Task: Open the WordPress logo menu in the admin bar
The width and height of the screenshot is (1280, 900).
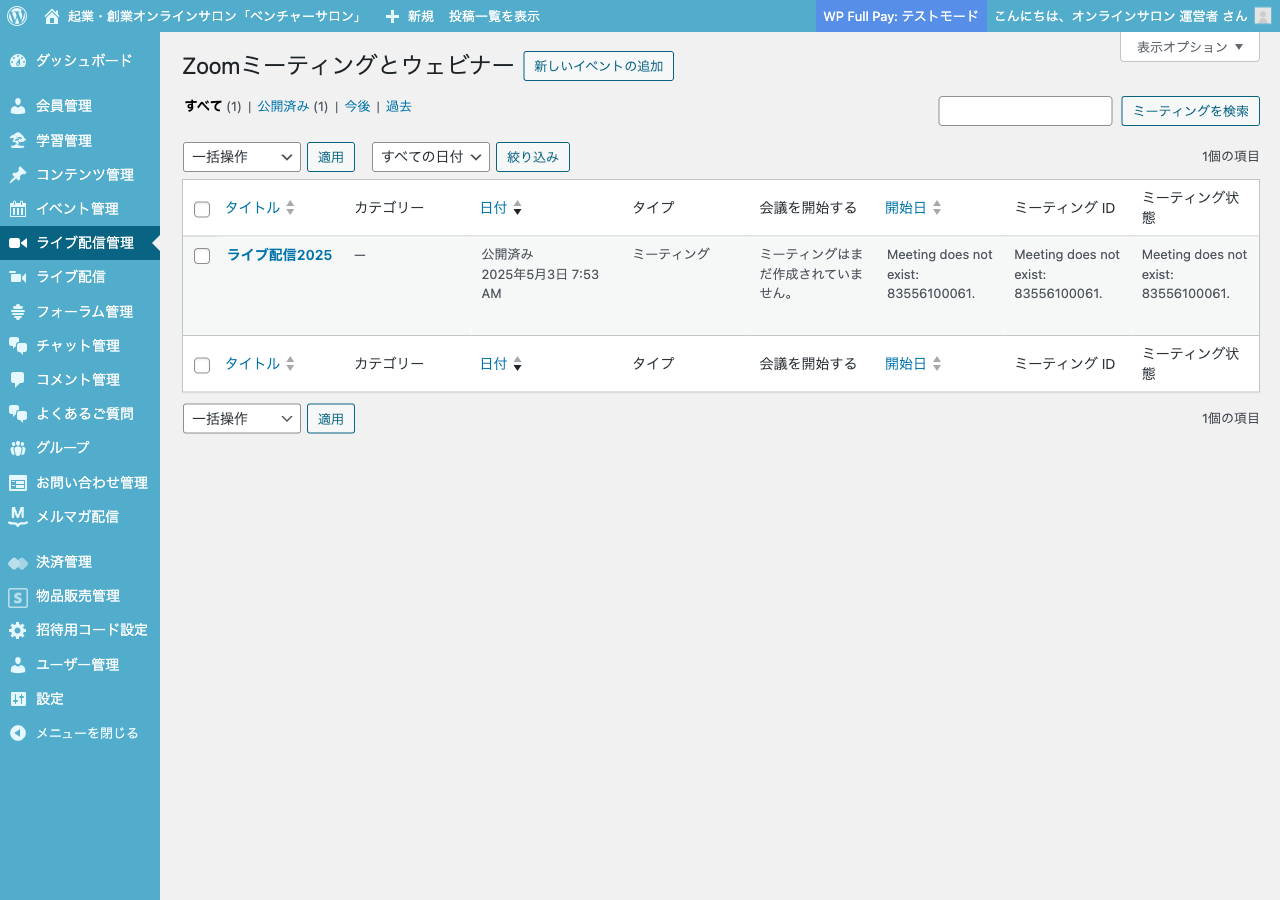Action: (x=16, y=16)
